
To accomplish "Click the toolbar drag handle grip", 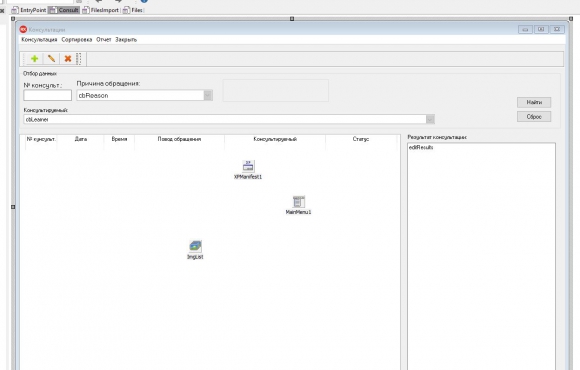I will tap(79, 58).
